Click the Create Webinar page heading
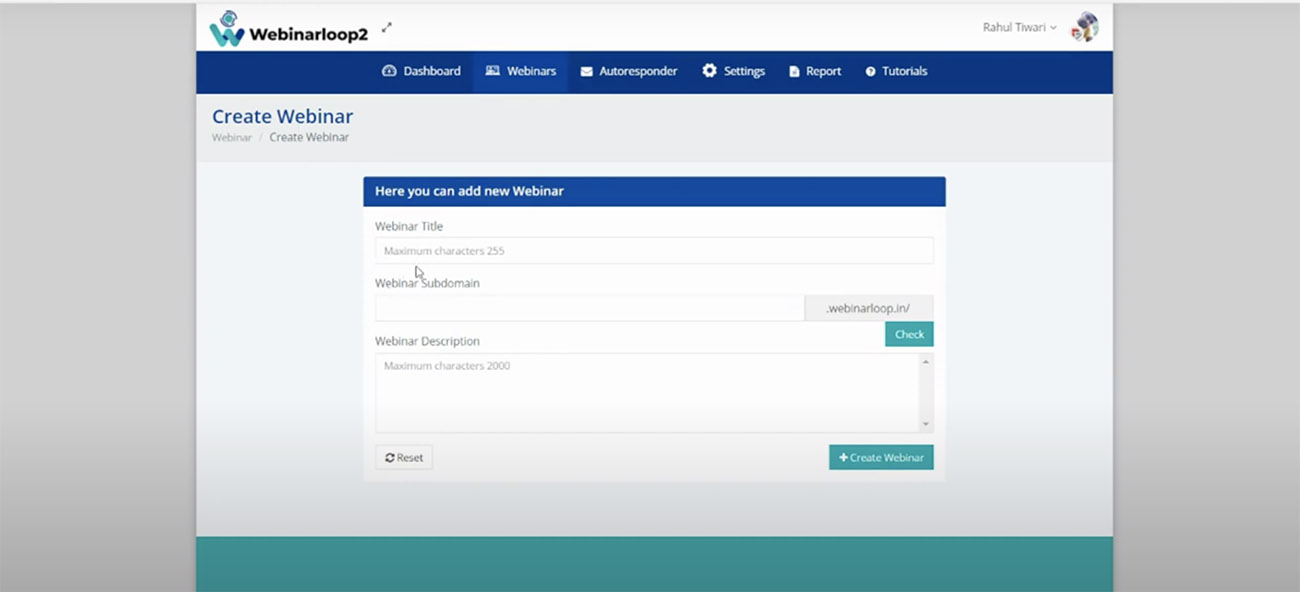1300x592 pixels. tap(282, 116)
